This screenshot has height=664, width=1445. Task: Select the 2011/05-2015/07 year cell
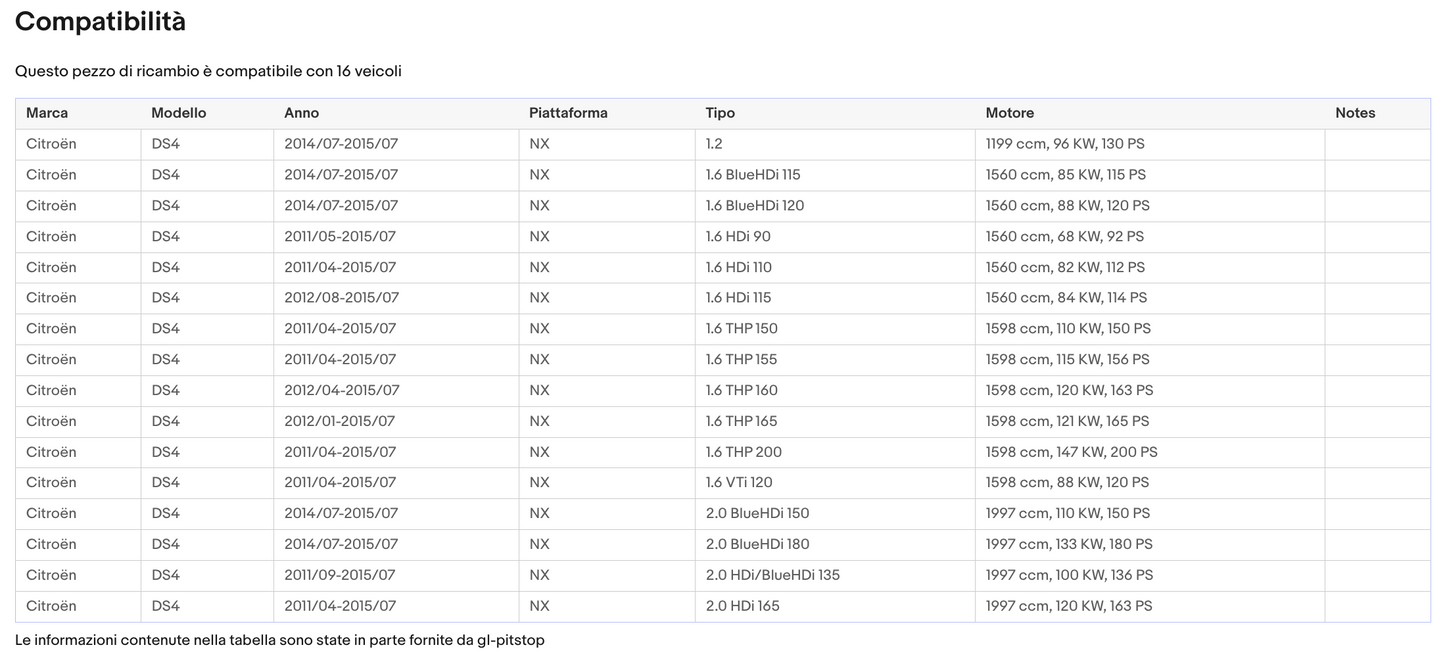click(340, 237)
